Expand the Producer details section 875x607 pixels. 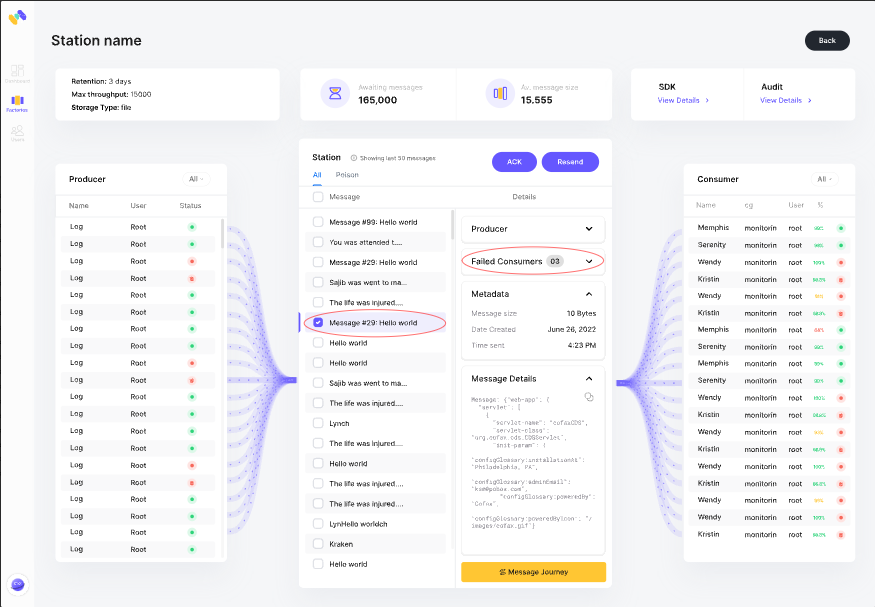coord(589,229)
